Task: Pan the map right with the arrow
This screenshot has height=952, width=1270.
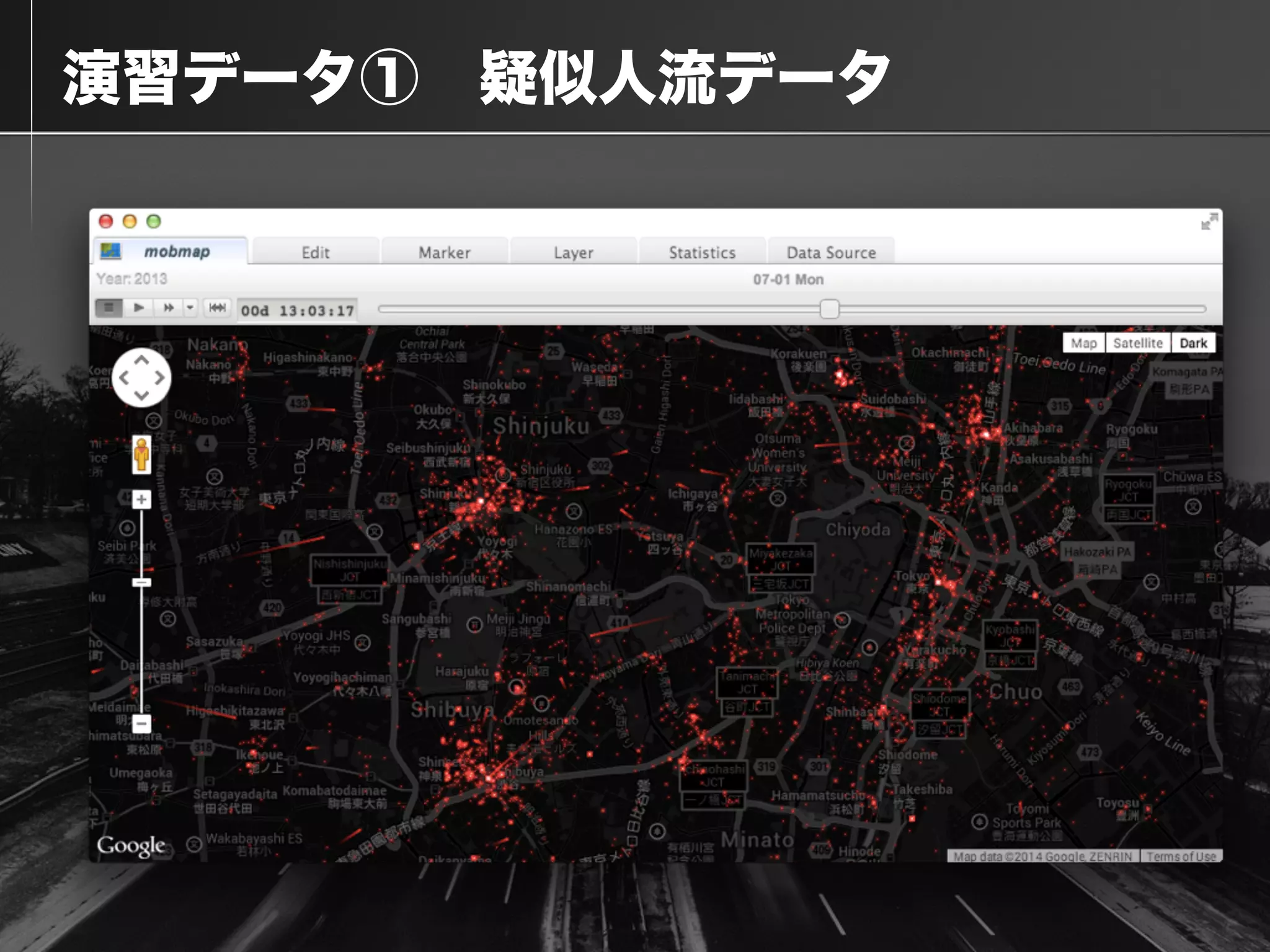Action: (x=161, y=377)
